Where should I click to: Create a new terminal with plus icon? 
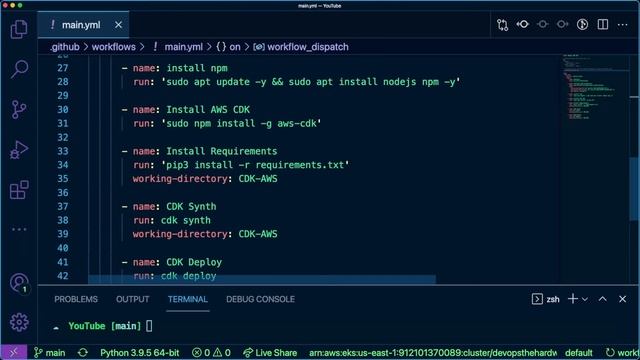573,299
